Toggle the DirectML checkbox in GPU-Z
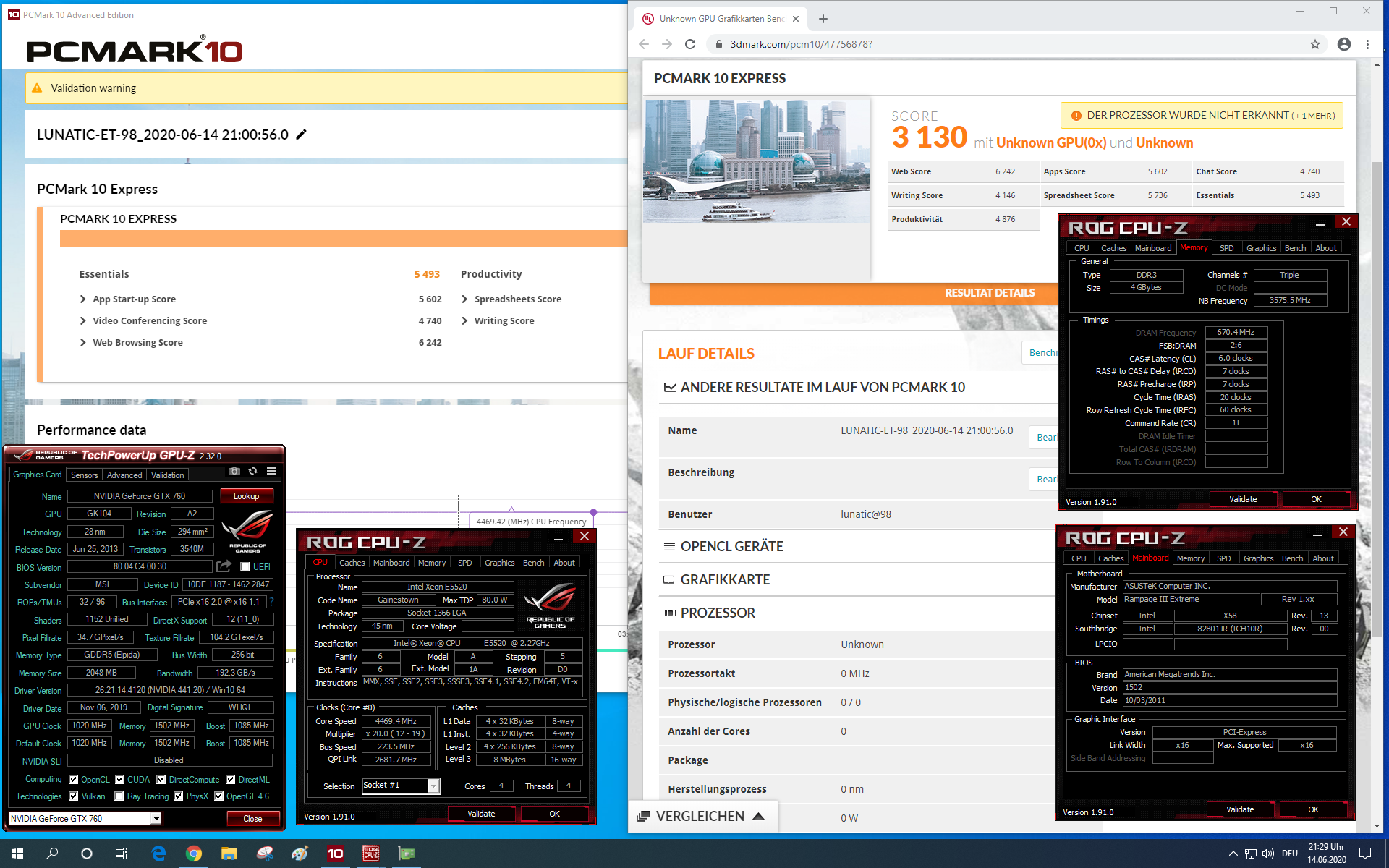 point(231,779)
